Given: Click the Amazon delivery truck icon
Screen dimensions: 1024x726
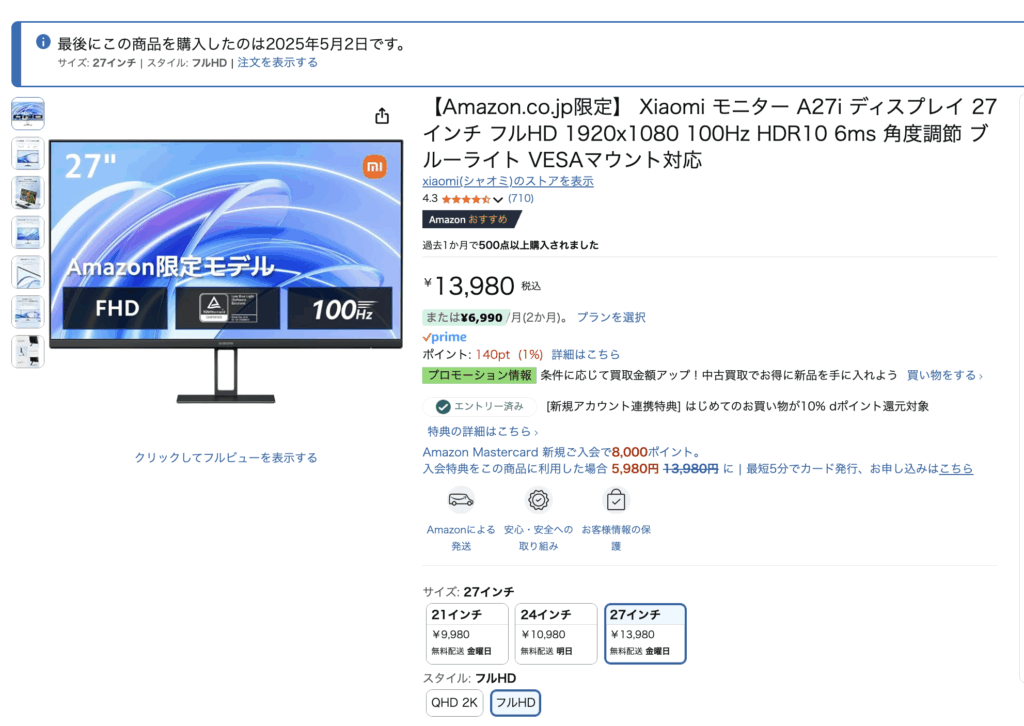Looking at the screenshot, I should pyautogui.click(x=461, y=500).
